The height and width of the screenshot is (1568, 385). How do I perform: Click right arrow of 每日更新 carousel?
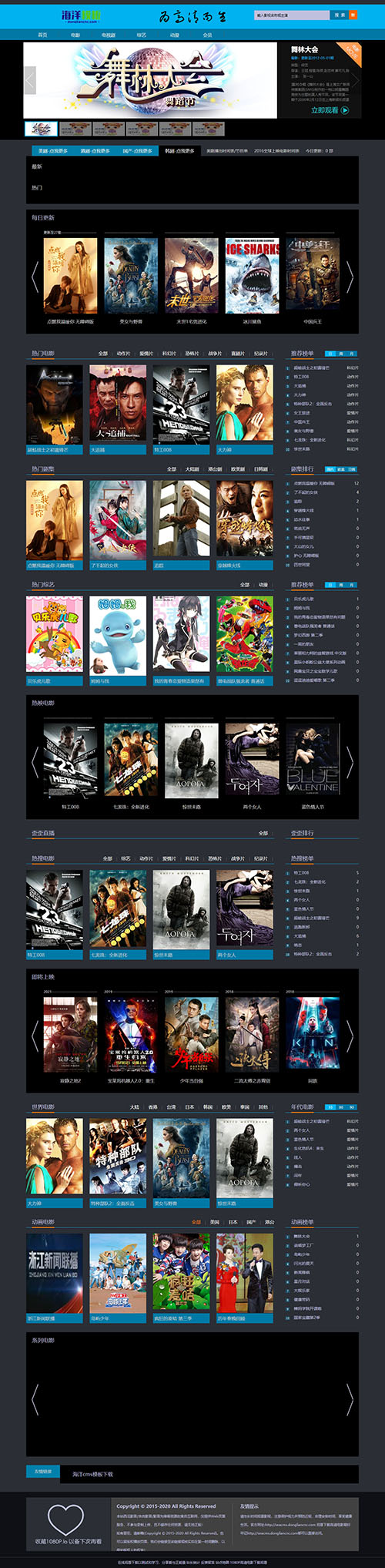(x=350, y=277)
